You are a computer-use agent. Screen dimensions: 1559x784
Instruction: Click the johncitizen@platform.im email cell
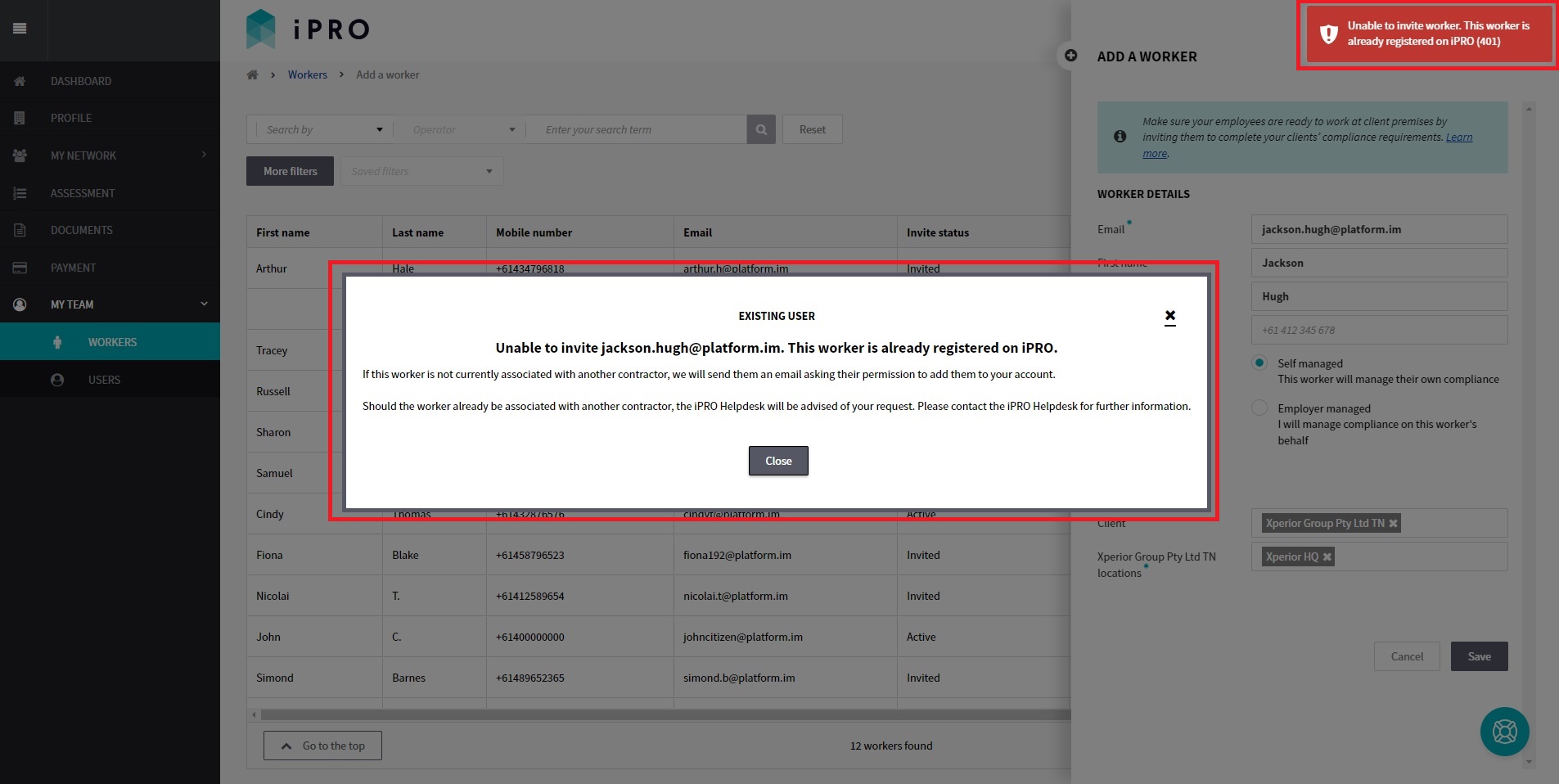click(786, 637)
